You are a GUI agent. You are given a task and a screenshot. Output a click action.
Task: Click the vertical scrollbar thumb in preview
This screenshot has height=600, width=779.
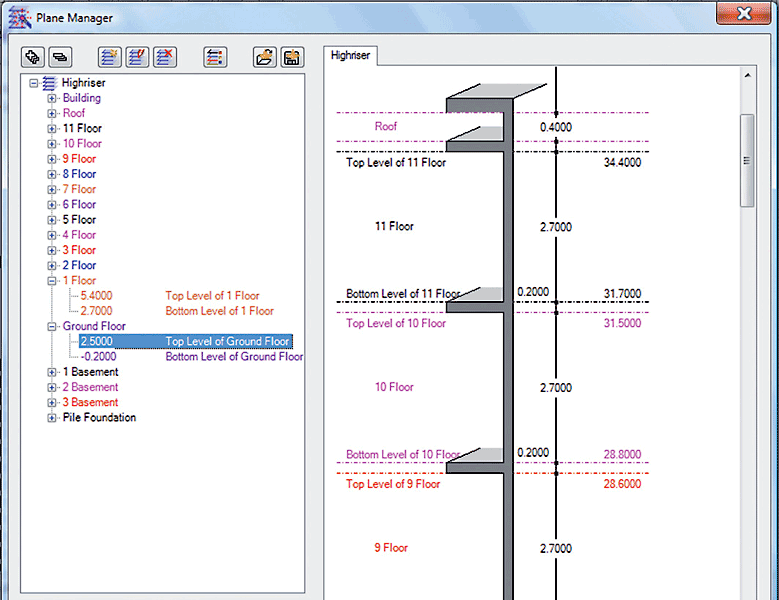click(747, 160)
